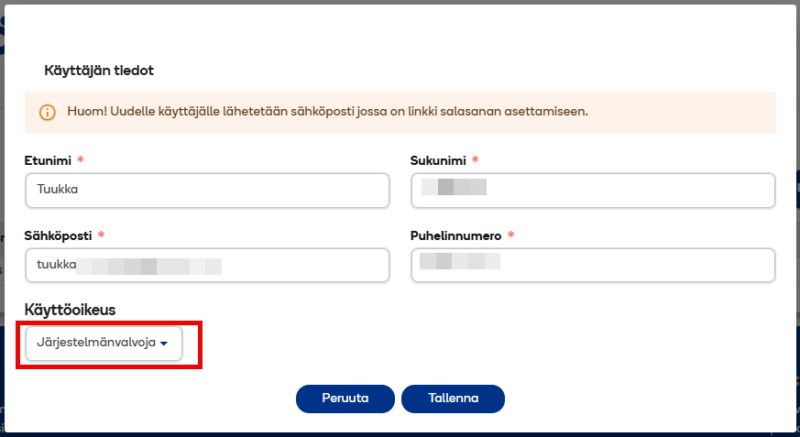Click the Sähköposti label text
Image resolution: width=800 pixels, height=437 pixels.
point(58,236)
